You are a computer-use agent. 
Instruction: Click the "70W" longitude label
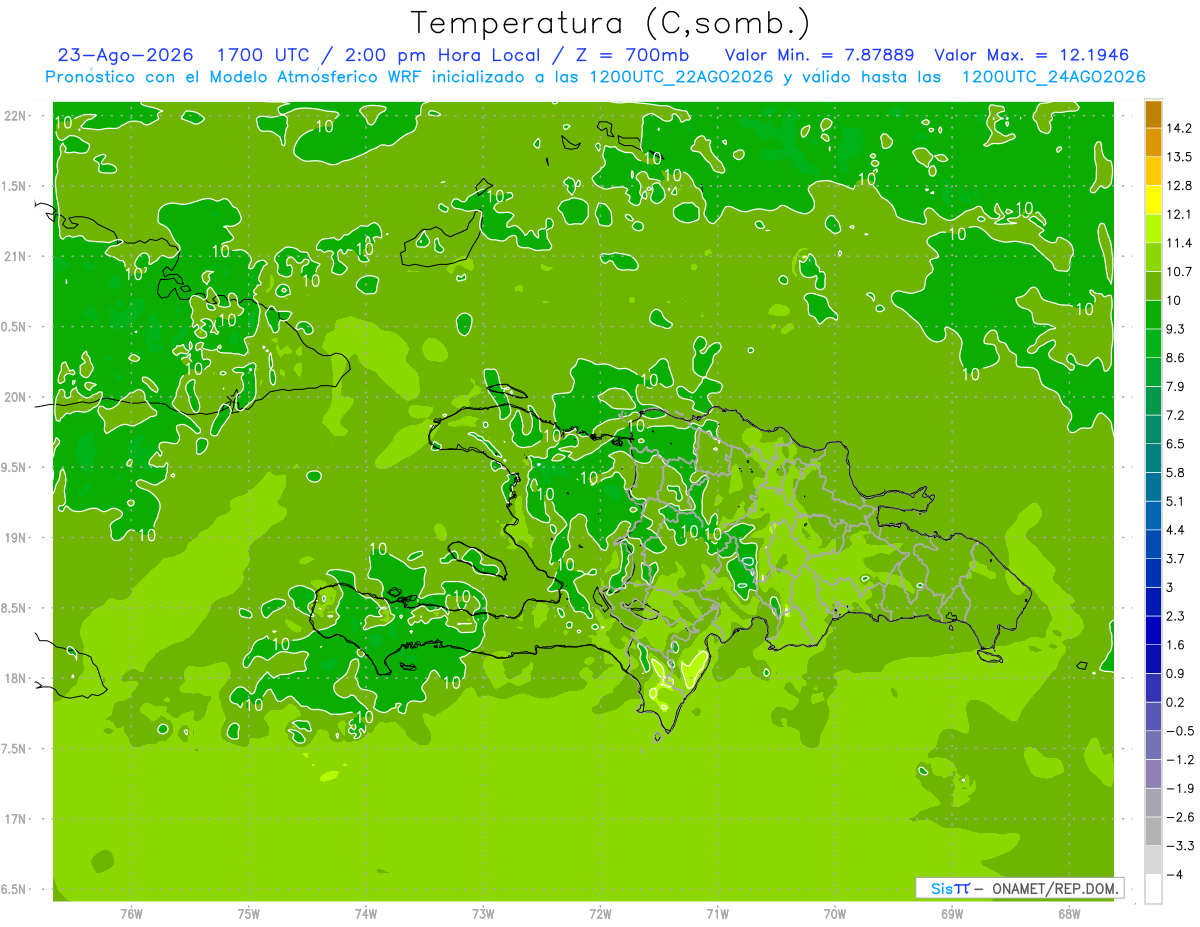[835, 914]
